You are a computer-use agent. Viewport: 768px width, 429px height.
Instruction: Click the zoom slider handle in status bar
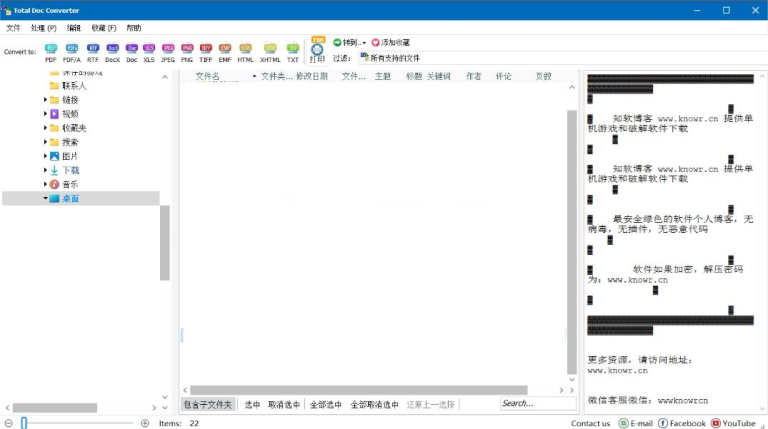(x=24, y=423)
